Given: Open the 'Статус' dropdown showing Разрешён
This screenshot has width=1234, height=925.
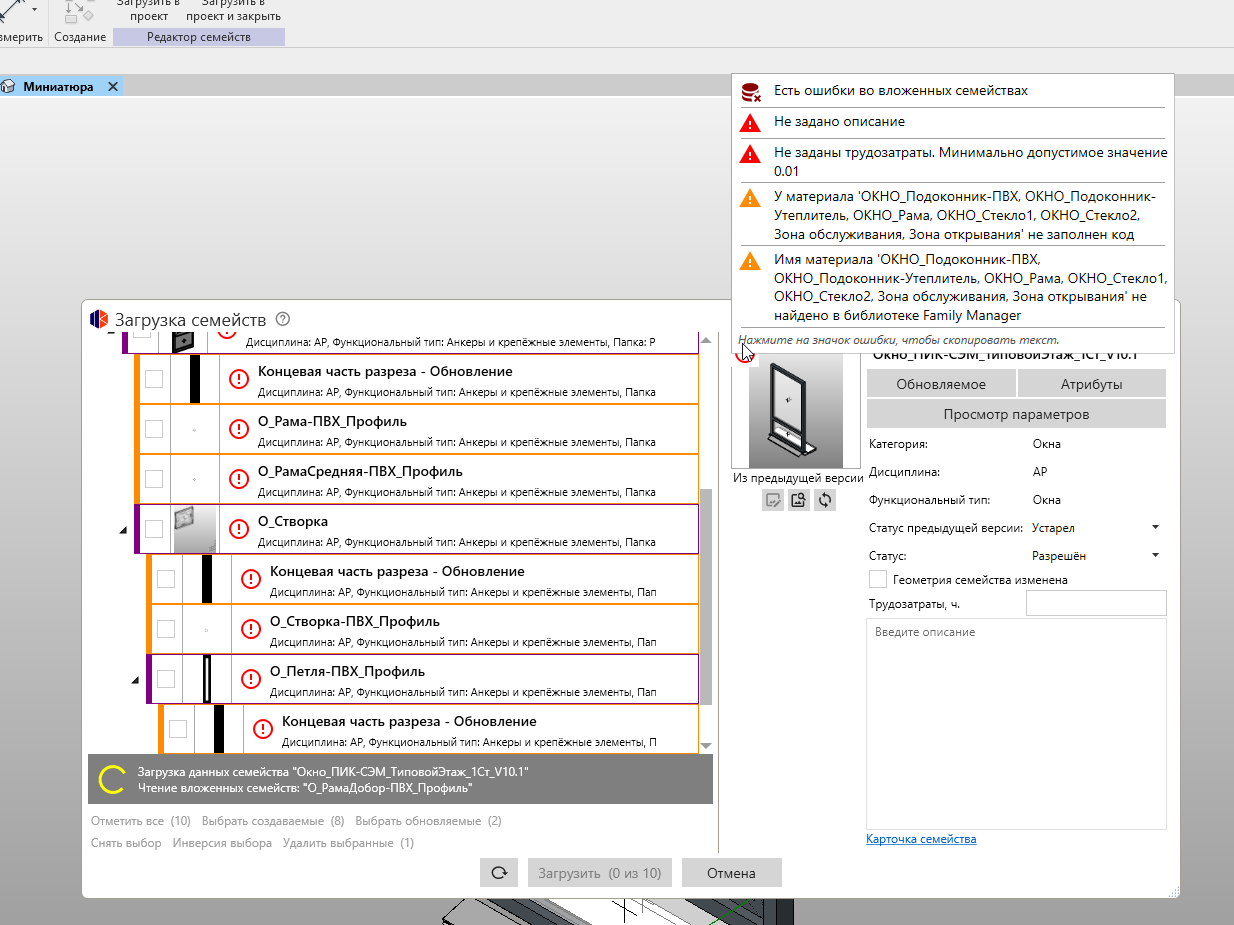Looking at the screenshot, I should (x=1155, y=555).
